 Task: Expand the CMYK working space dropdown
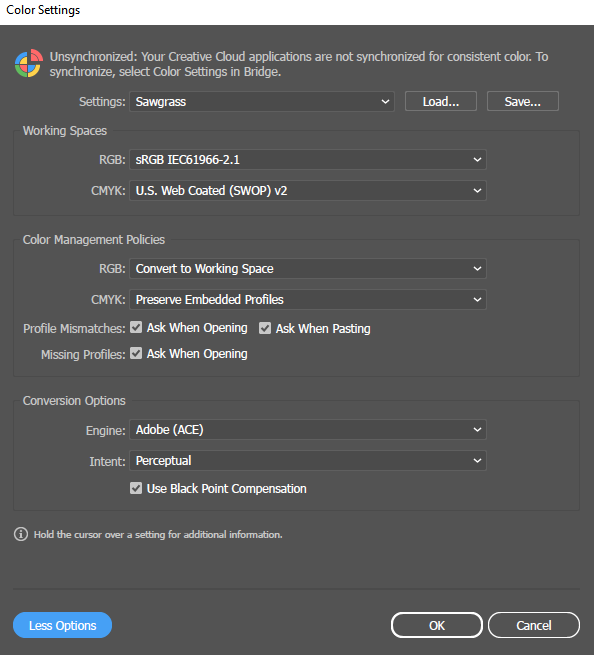[308, 190]
